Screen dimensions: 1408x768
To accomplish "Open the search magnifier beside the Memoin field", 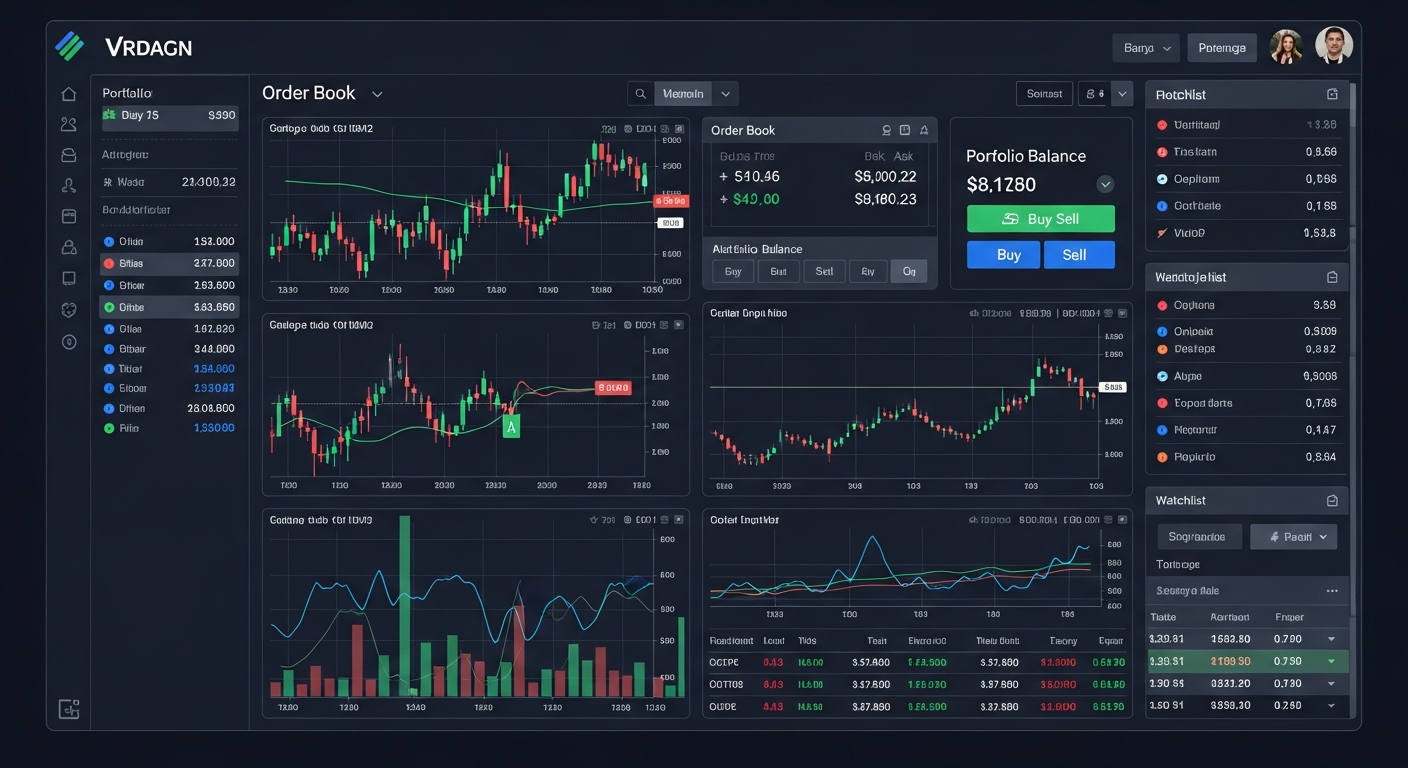I will (x=640, y=93).
